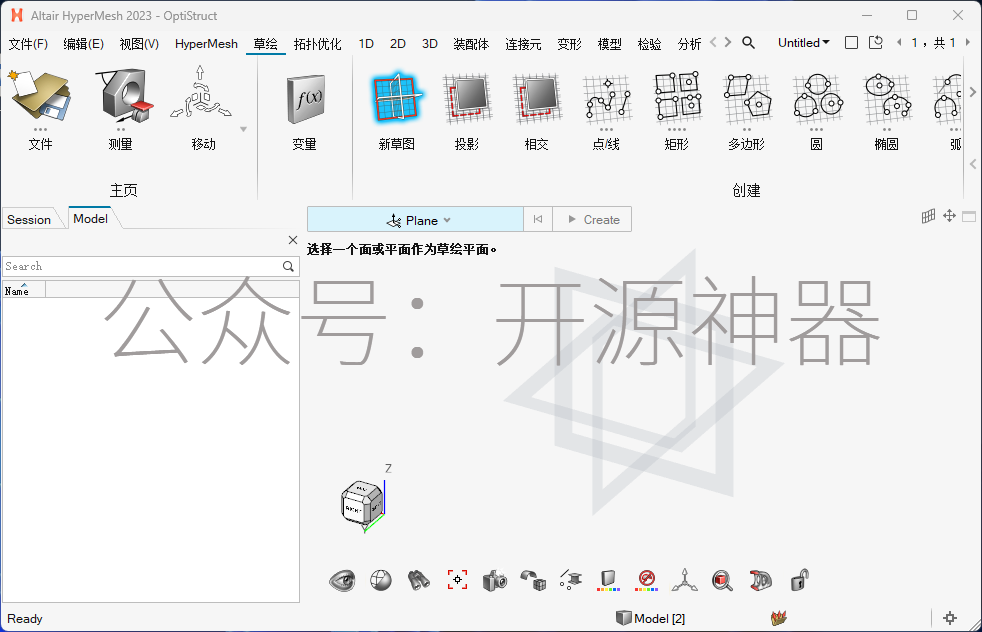
Task: Click the Model [2] status bar entry
Action: coord(651,618)
